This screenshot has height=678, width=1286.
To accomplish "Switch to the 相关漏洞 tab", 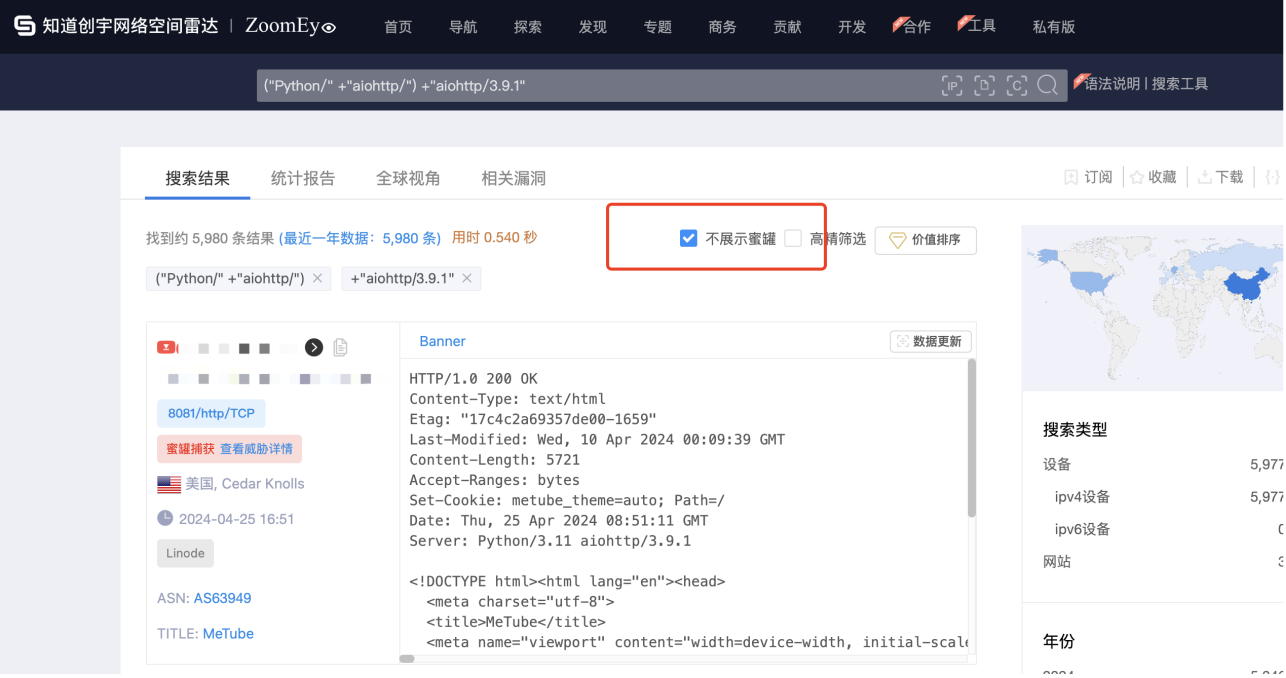I will pos(513,178).
